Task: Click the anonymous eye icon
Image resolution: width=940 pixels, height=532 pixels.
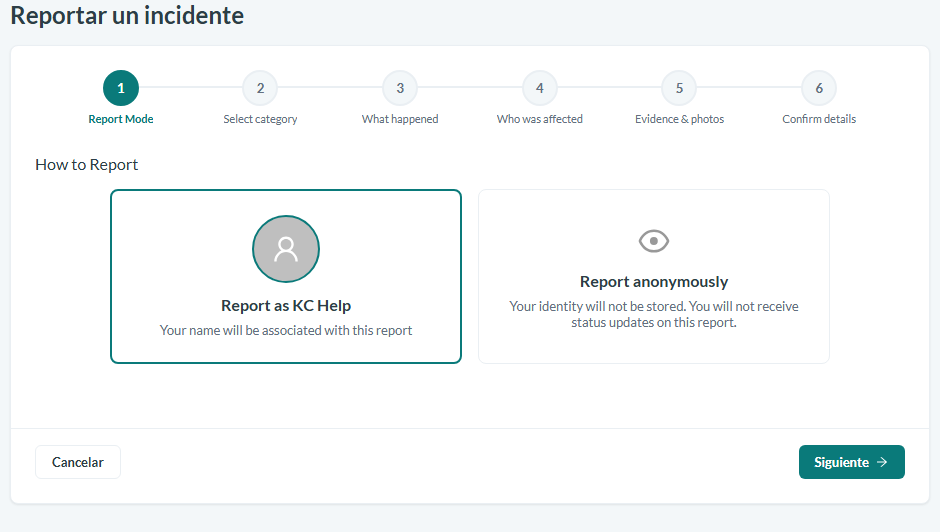Action: [x=654, y=241]
